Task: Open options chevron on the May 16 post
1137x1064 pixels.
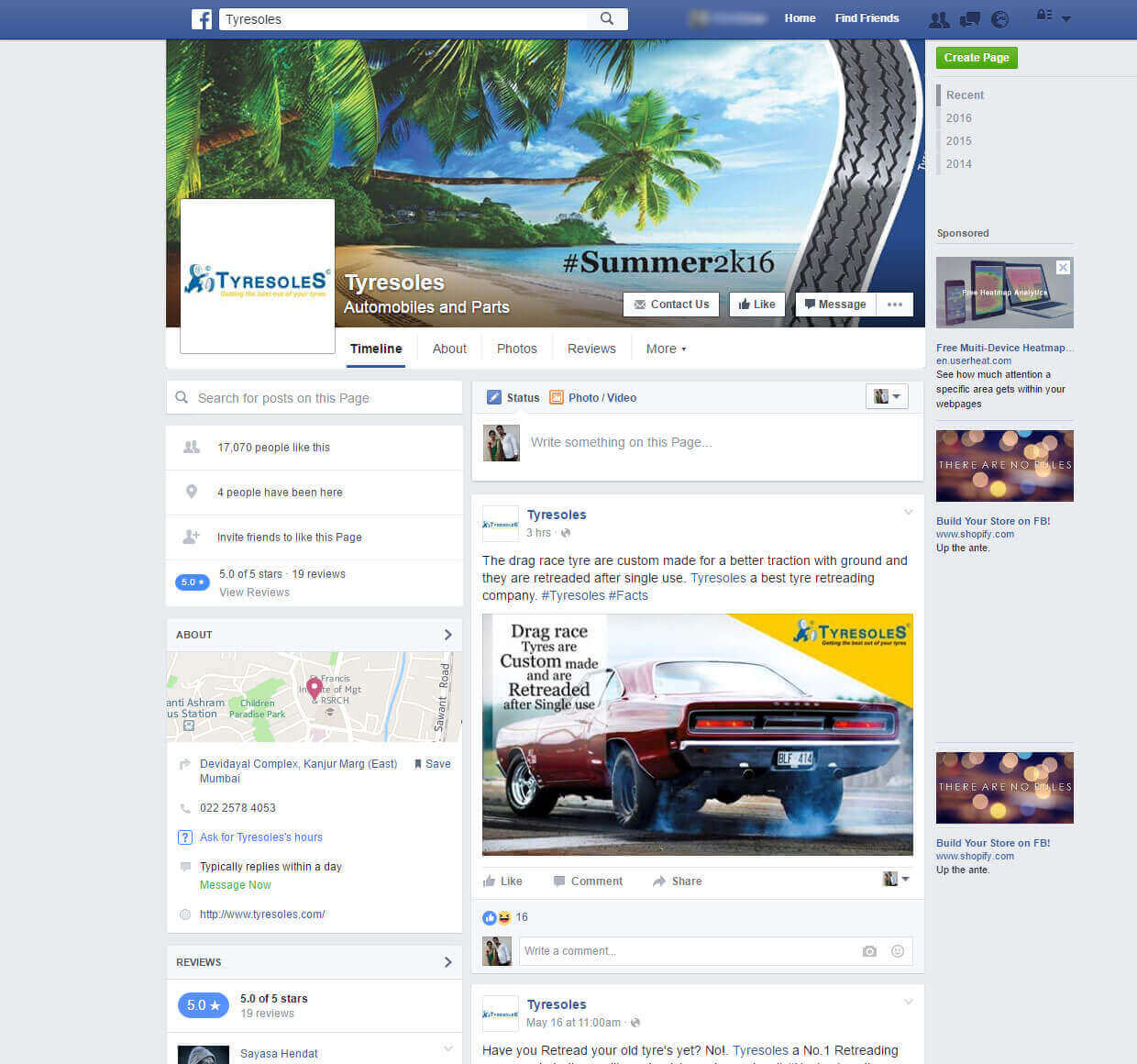Action: point(909,1002)
